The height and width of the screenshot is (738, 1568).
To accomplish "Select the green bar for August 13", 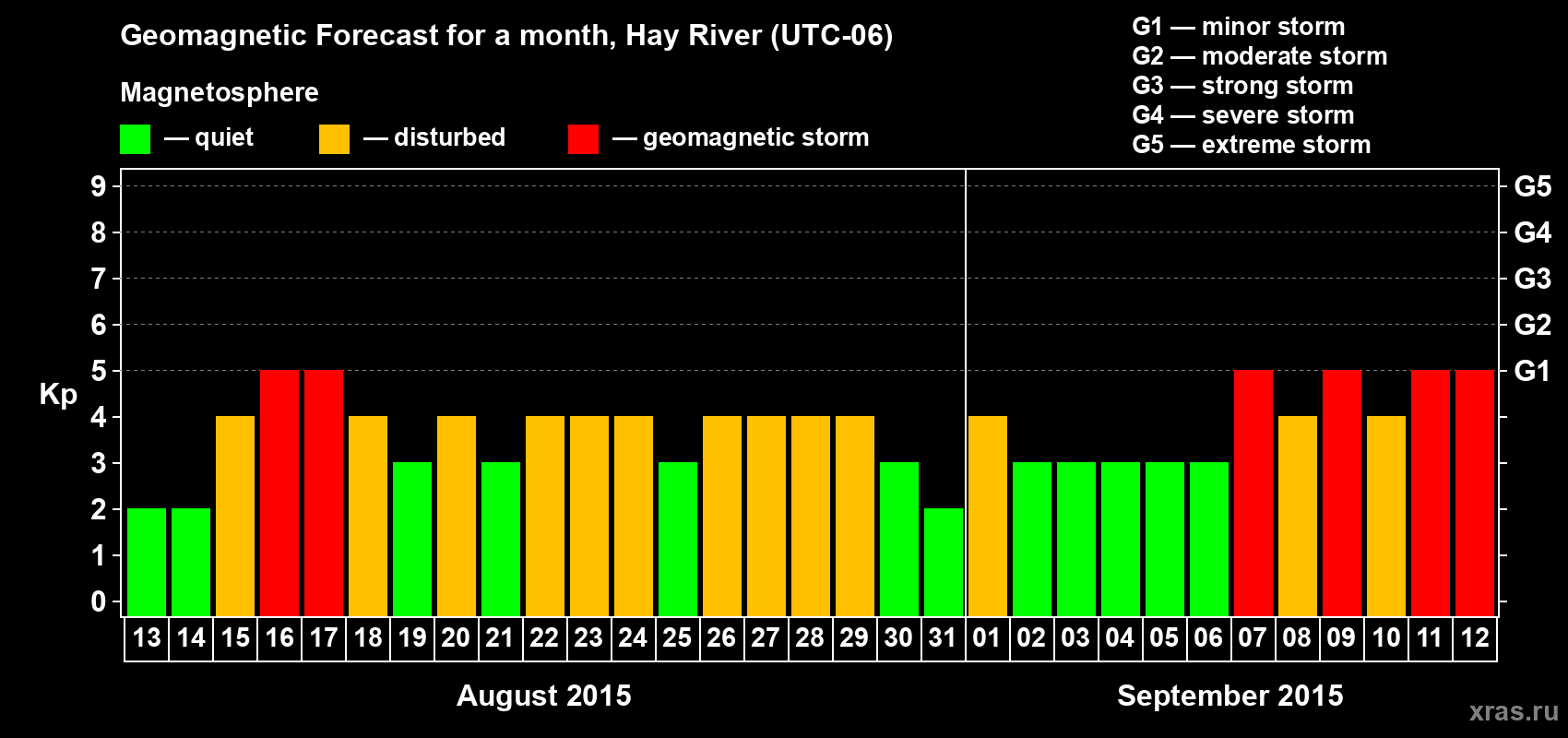I will pyautogui.click(x=147, y=562).
